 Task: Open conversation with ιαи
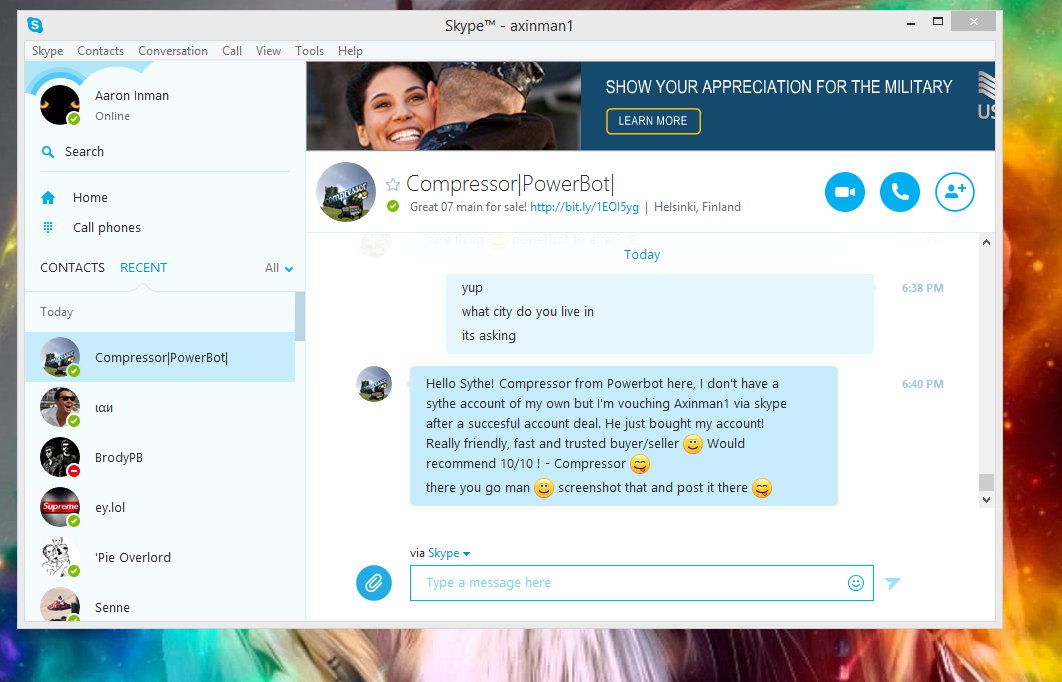click(x=160, y=407)
